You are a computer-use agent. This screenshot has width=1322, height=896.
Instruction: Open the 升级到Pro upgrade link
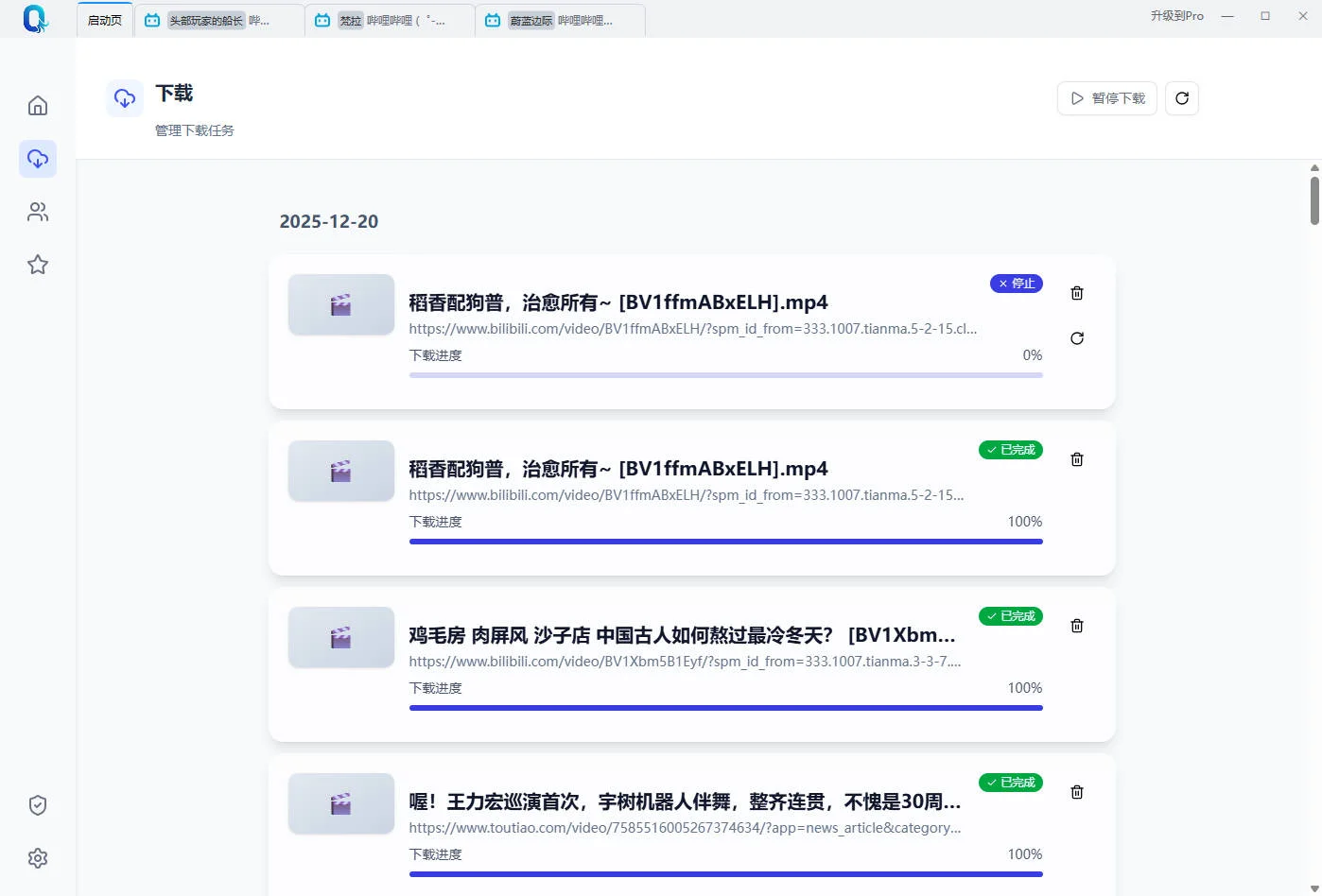(1176, 15)
